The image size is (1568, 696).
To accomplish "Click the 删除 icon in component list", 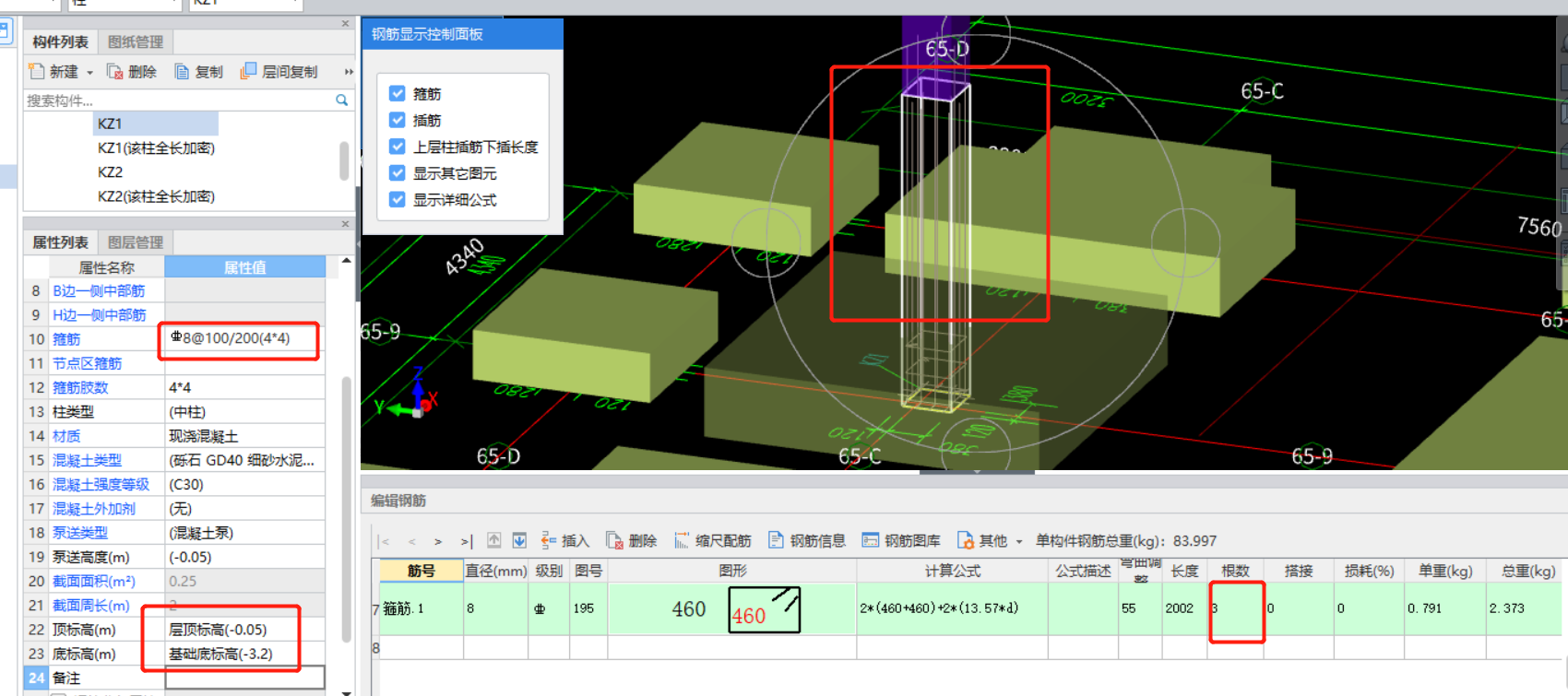I will (x=115, y=71).
